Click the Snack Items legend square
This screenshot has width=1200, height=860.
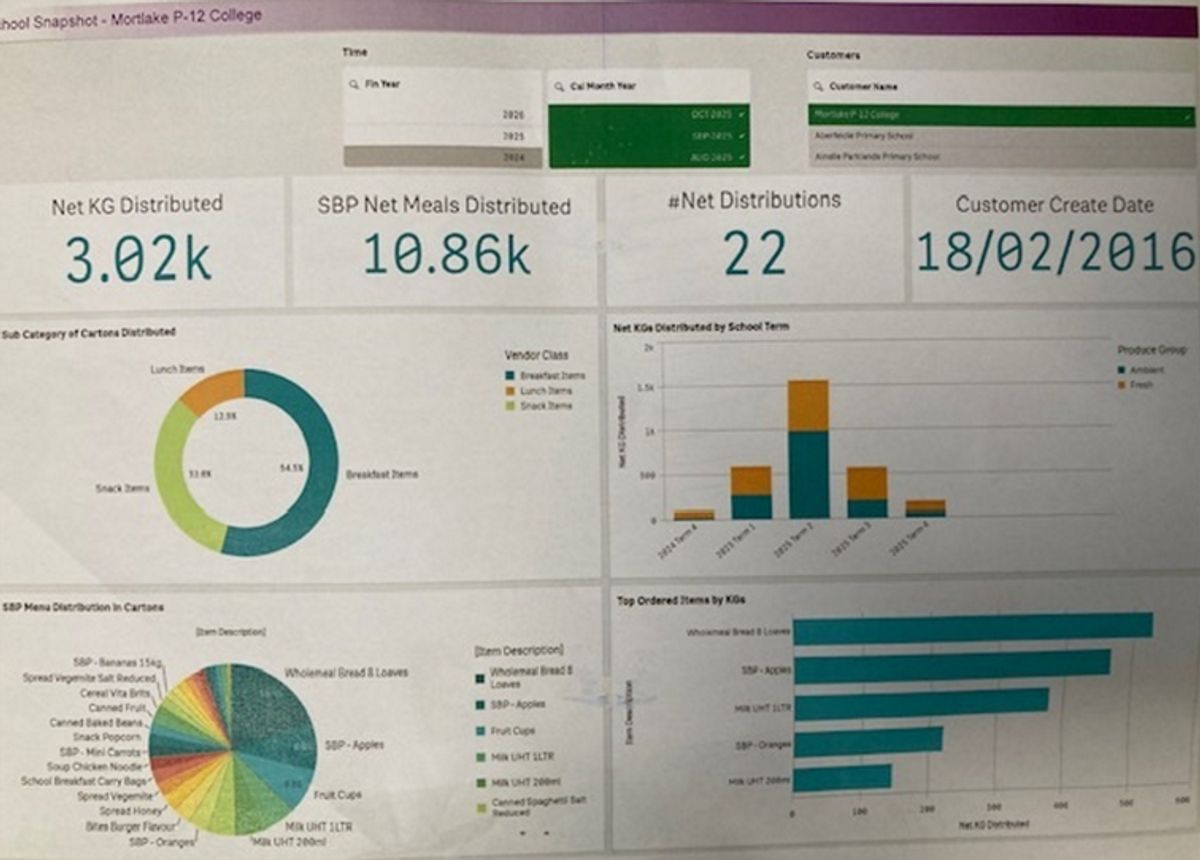pyautogui.click(x=511, y=405)
